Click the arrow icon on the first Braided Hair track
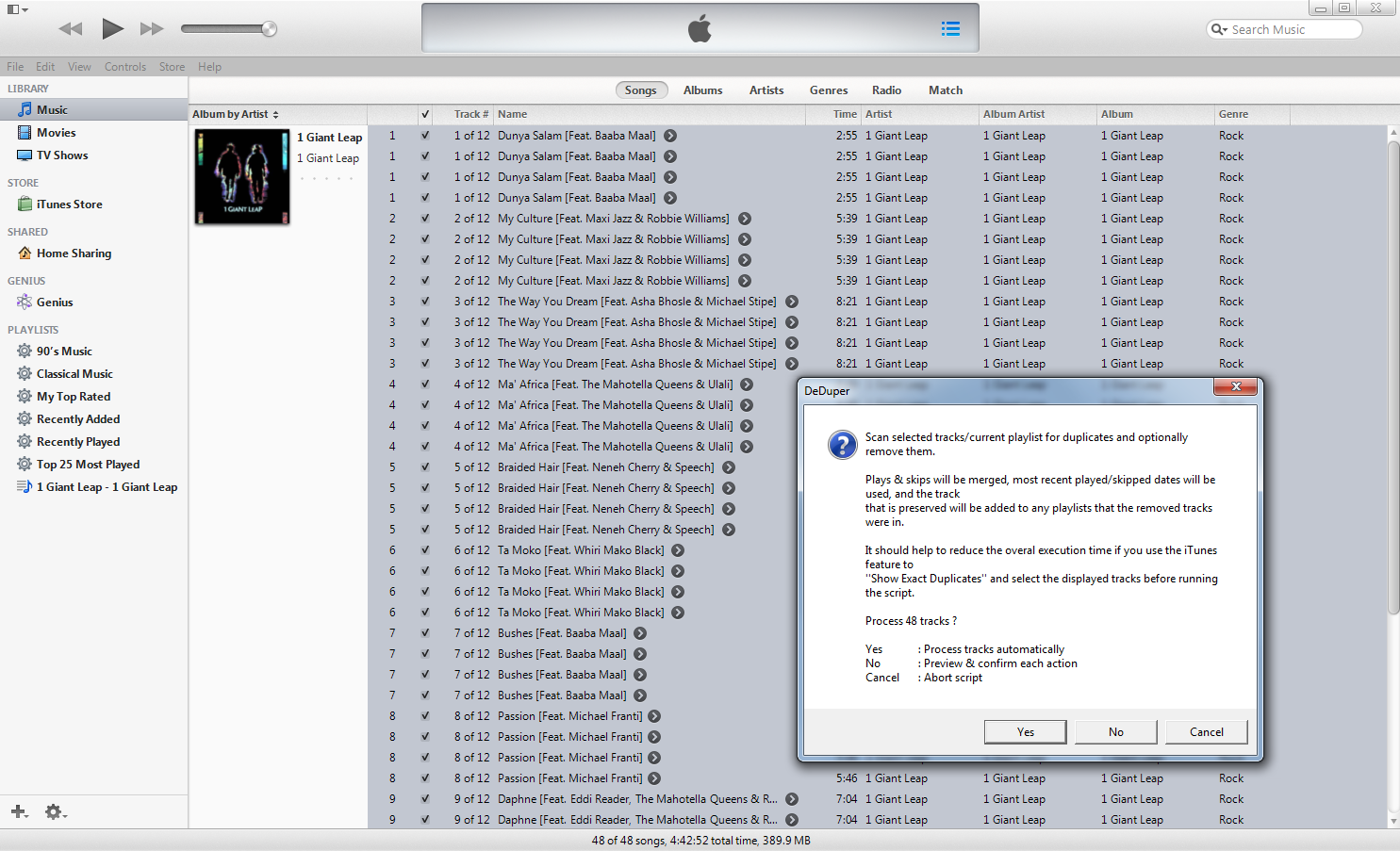Image resolution: width=1400 pixels, height=851 pixels. pyautogui.click(x=729, y=467)
